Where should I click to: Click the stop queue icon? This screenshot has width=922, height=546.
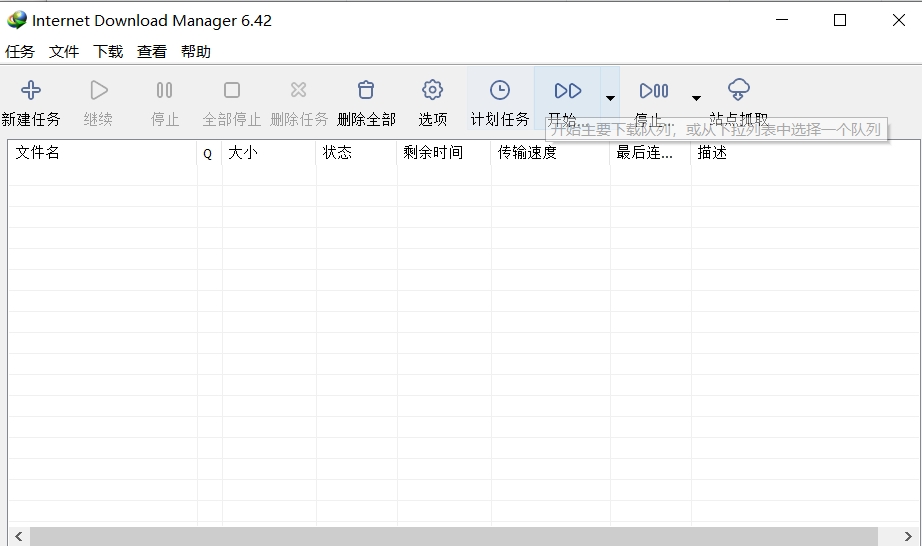tap(654, 91)
